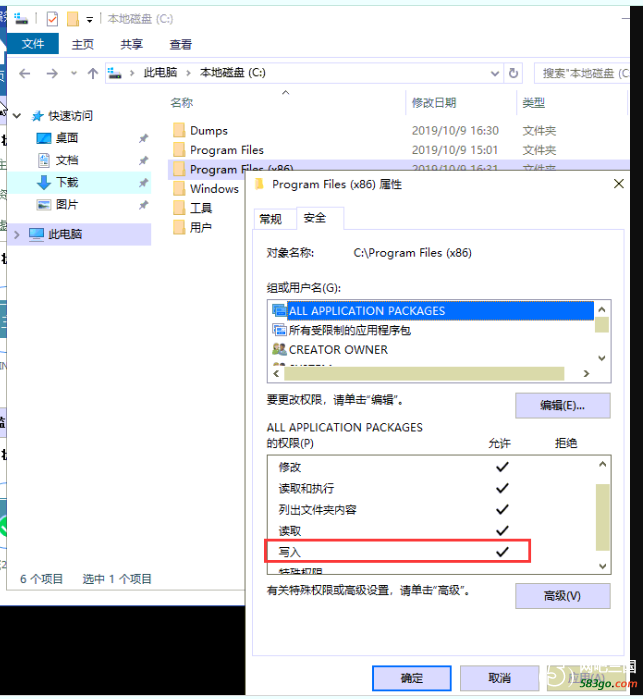Click the 下载 downloads icon in quick access
Viewport: 643px width, 699px height.
point(44,182)
